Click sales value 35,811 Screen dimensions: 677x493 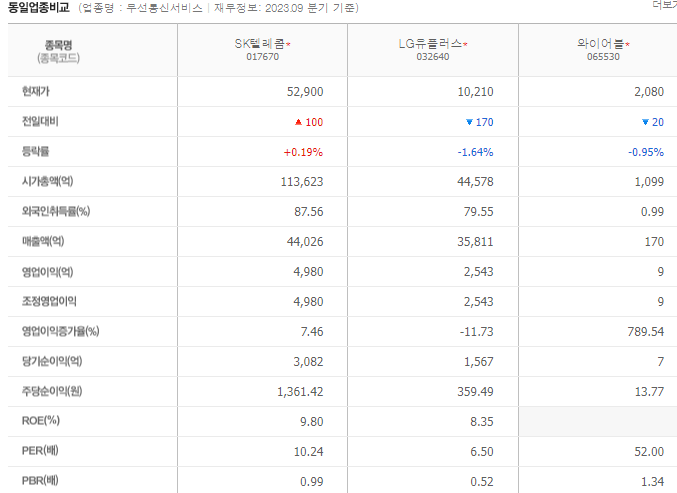click(x=475, y=242)
